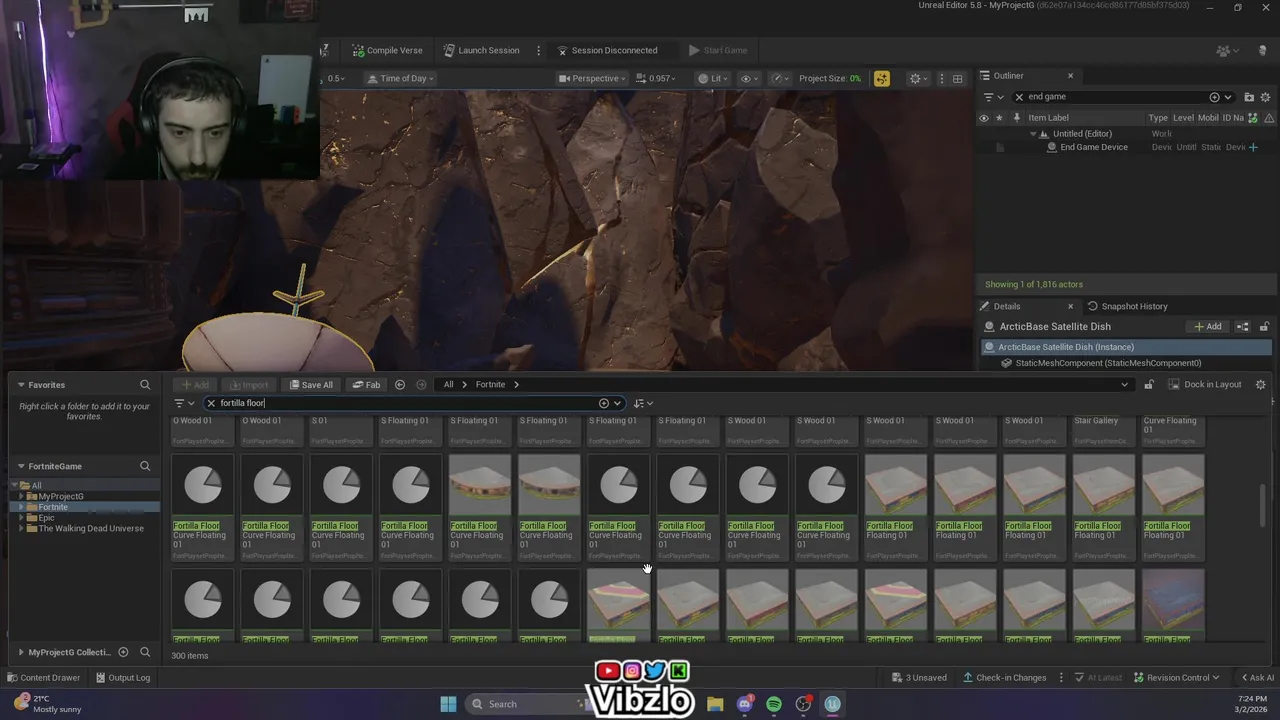Image resolution: width=1280 pixels, height=720 pixels.
Task: Open the Time of Day dropdown
Action: click(400, 78)
